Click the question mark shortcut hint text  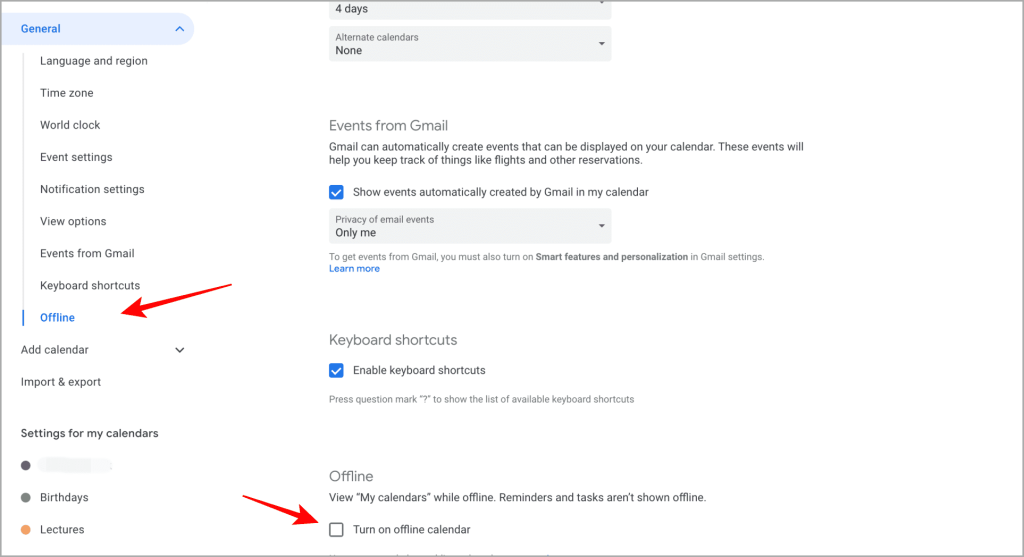tap(481, 399)
